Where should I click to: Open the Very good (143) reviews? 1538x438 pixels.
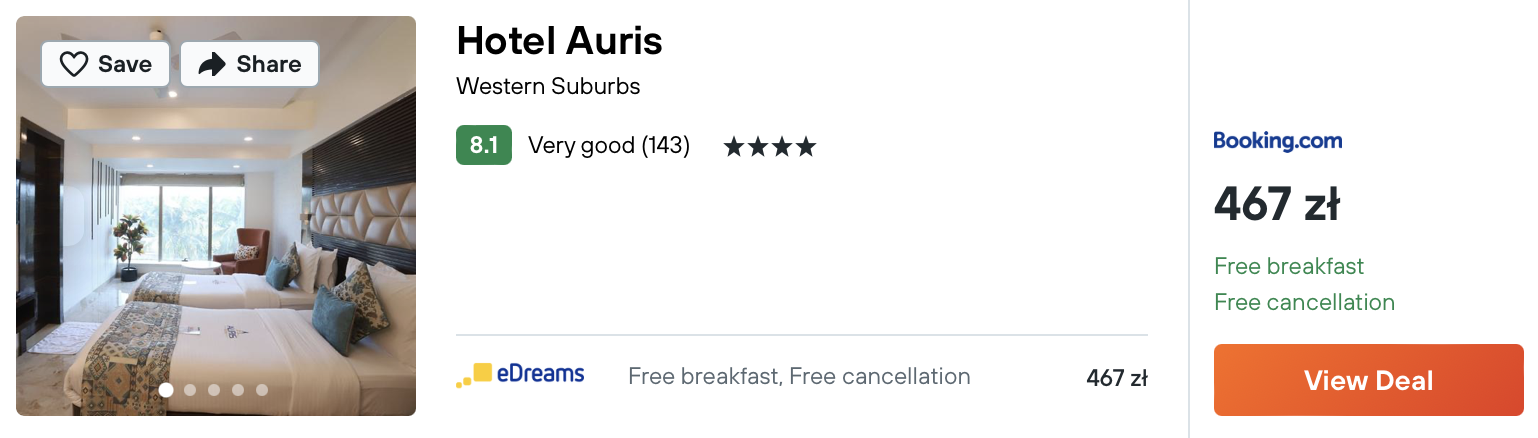click(608, 146)
